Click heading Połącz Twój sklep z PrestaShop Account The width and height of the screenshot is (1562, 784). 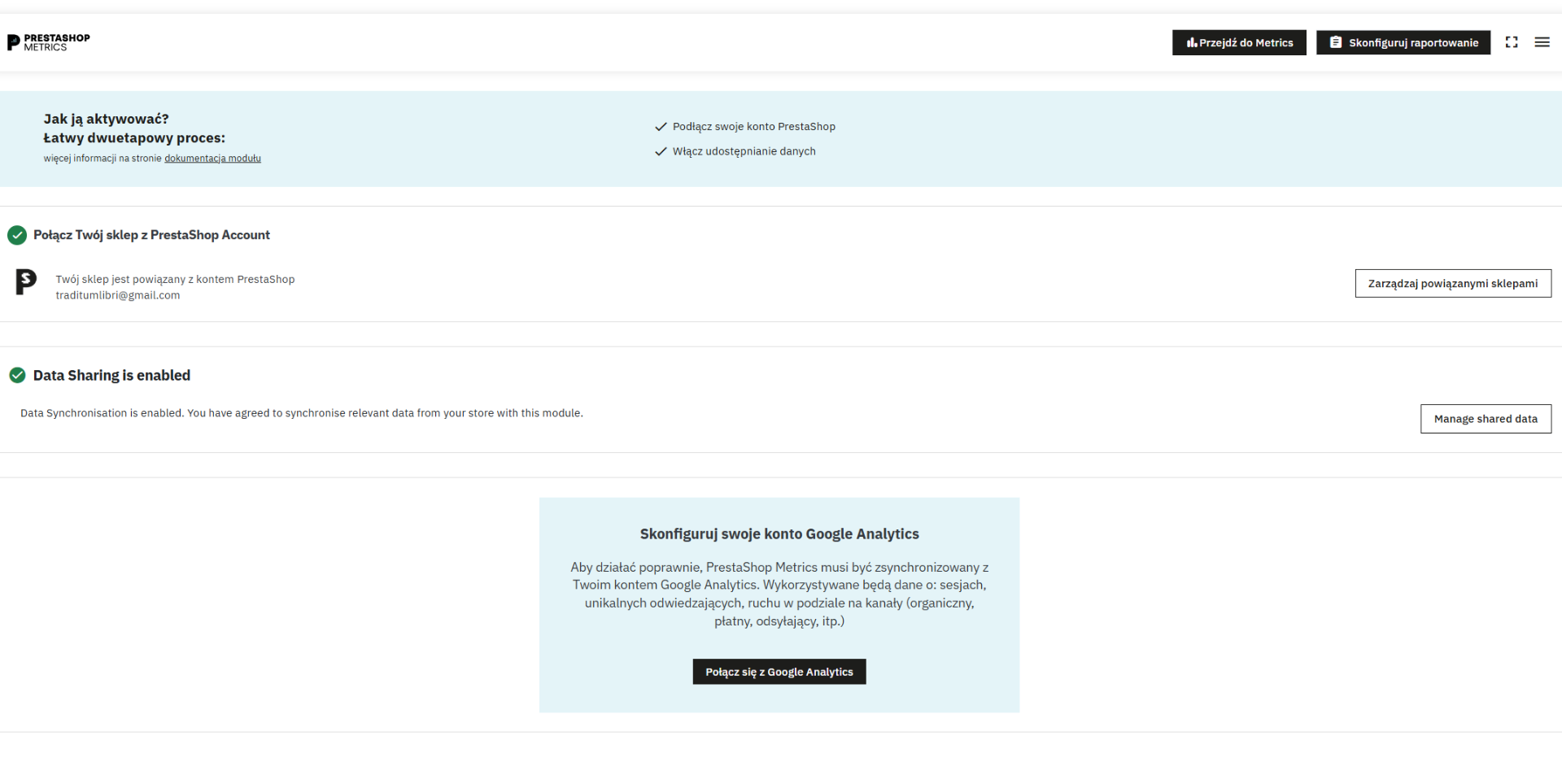click(x=151, y=235)
